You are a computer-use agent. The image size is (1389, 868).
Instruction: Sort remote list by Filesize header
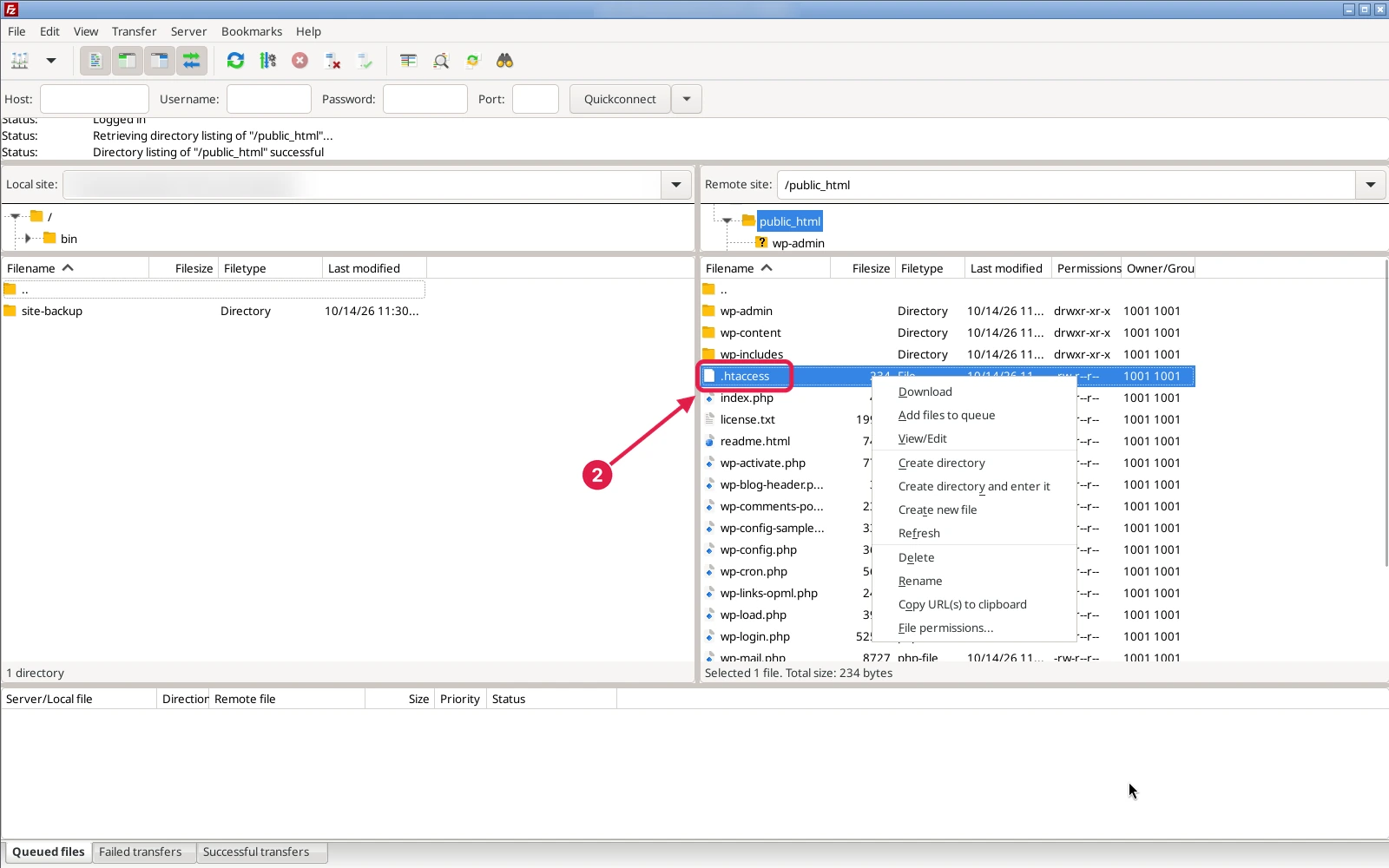click(x=863, y=268)
